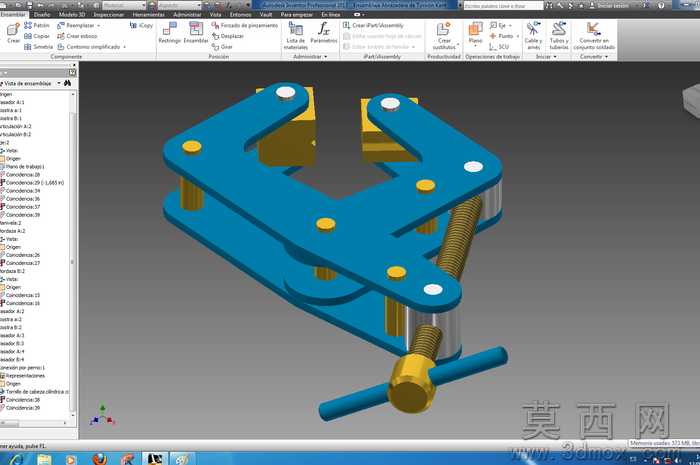Select Coincidencia:15 in browser tree
This screenshot has width=700, height=465.
click(21, 295)
